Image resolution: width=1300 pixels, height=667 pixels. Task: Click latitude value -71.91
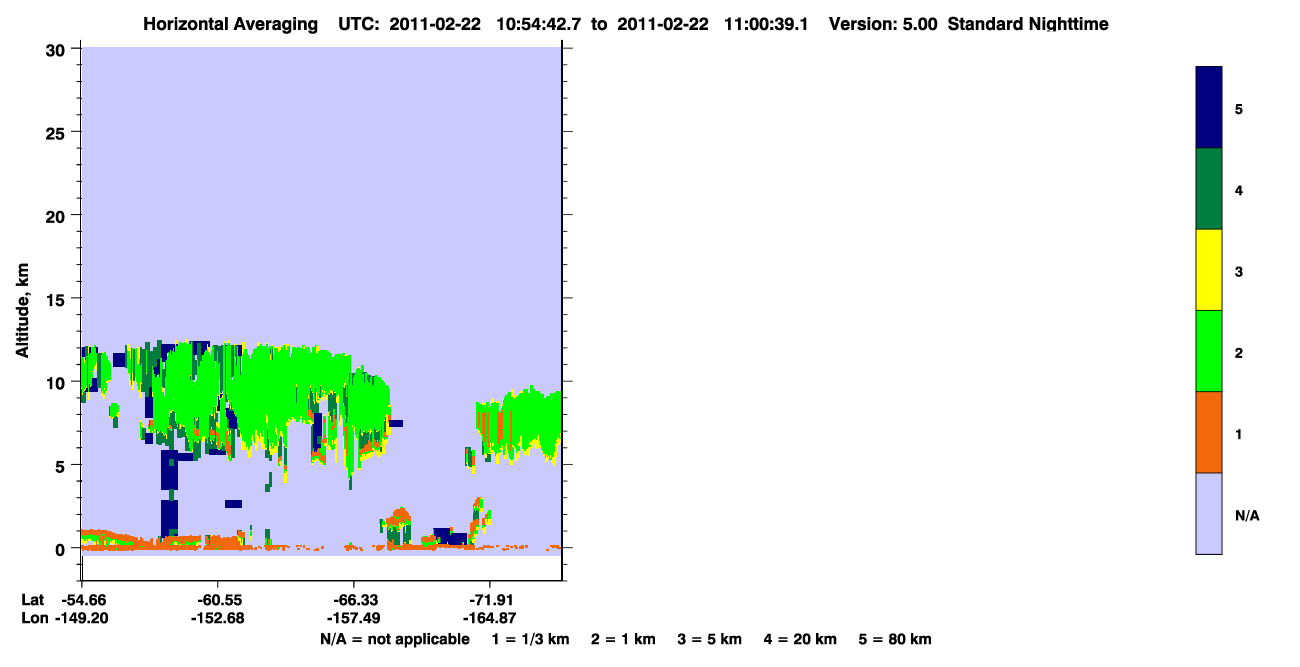tap(489, 600)
